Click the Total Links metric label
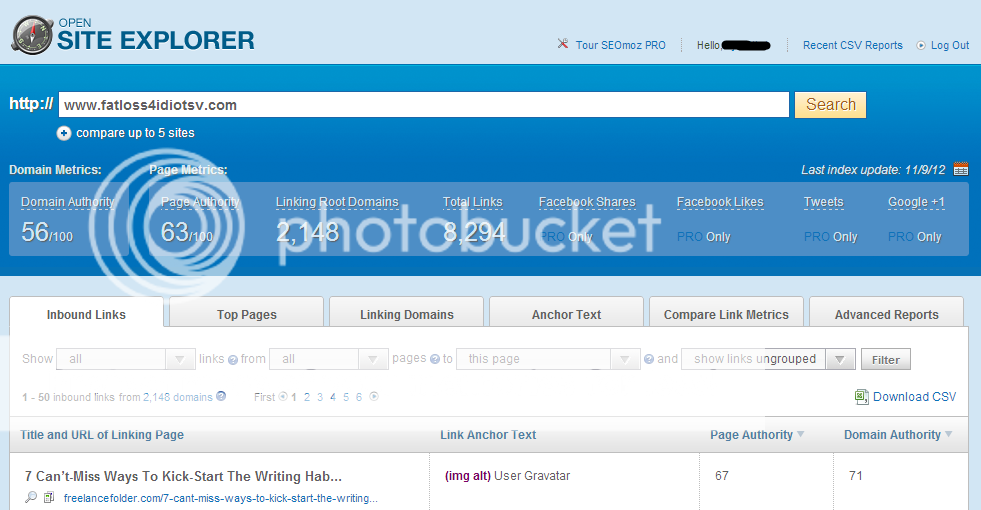Image resolution: width=981 pixels, height=510 pixels. pos(472,201)
